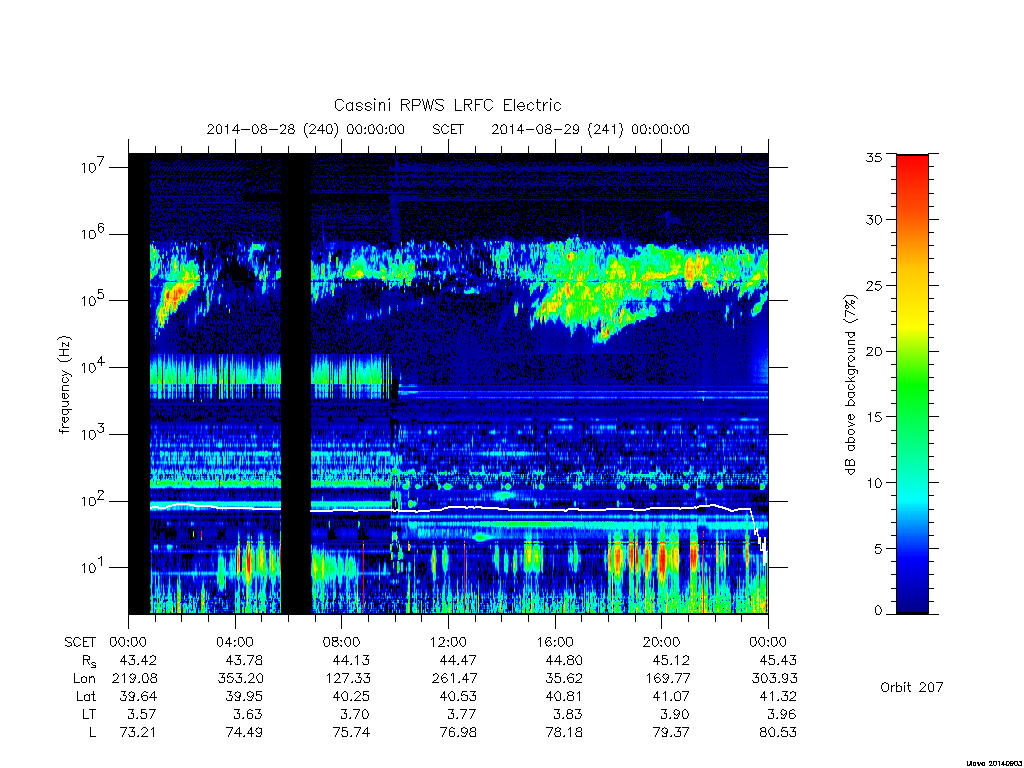Click the L value '74.49'

click(x=244, y=733)
